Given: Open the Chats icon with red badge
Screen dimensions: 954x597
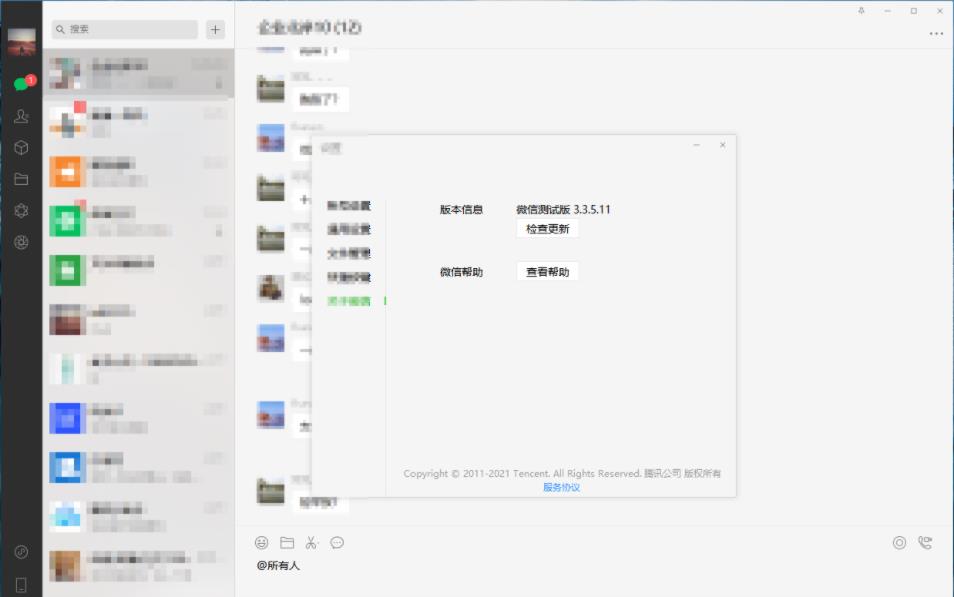Looking at the screenshot, I should tap(23, 83).
